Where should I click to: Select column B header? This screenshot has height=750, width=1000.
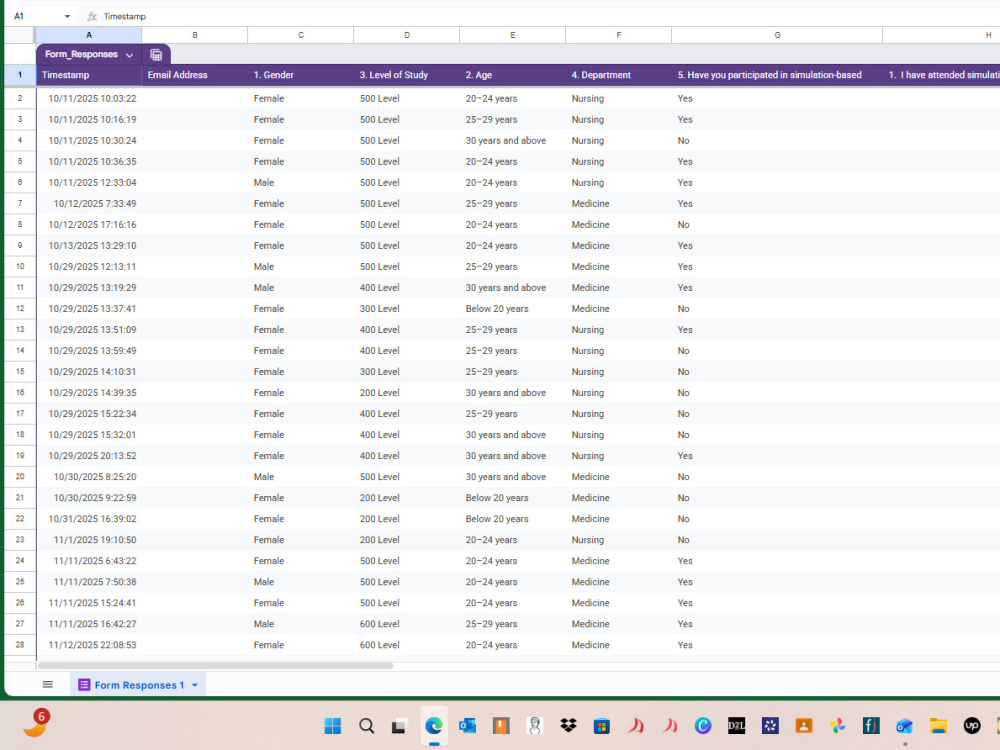click(195, 35)
